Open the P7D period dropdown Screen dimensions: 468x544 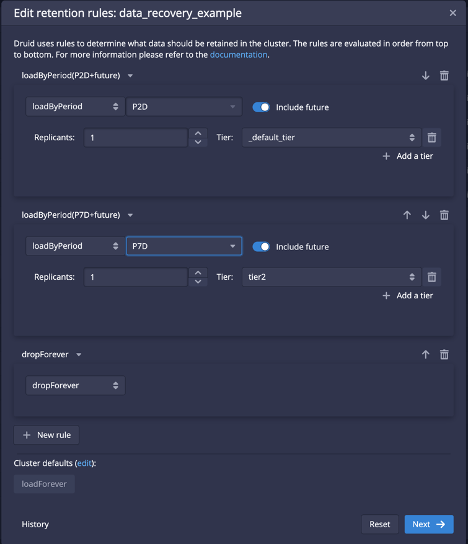(184, 246)
